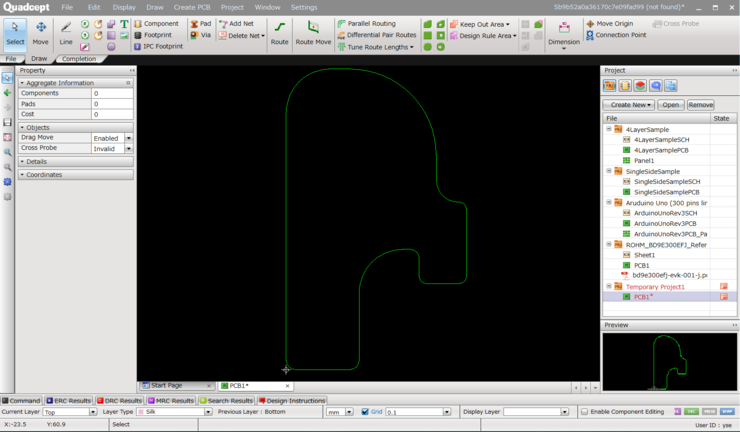Click the Preview thumbnail of the board
The height and width of the screenshot is (432, 740).
pos(670,362)
